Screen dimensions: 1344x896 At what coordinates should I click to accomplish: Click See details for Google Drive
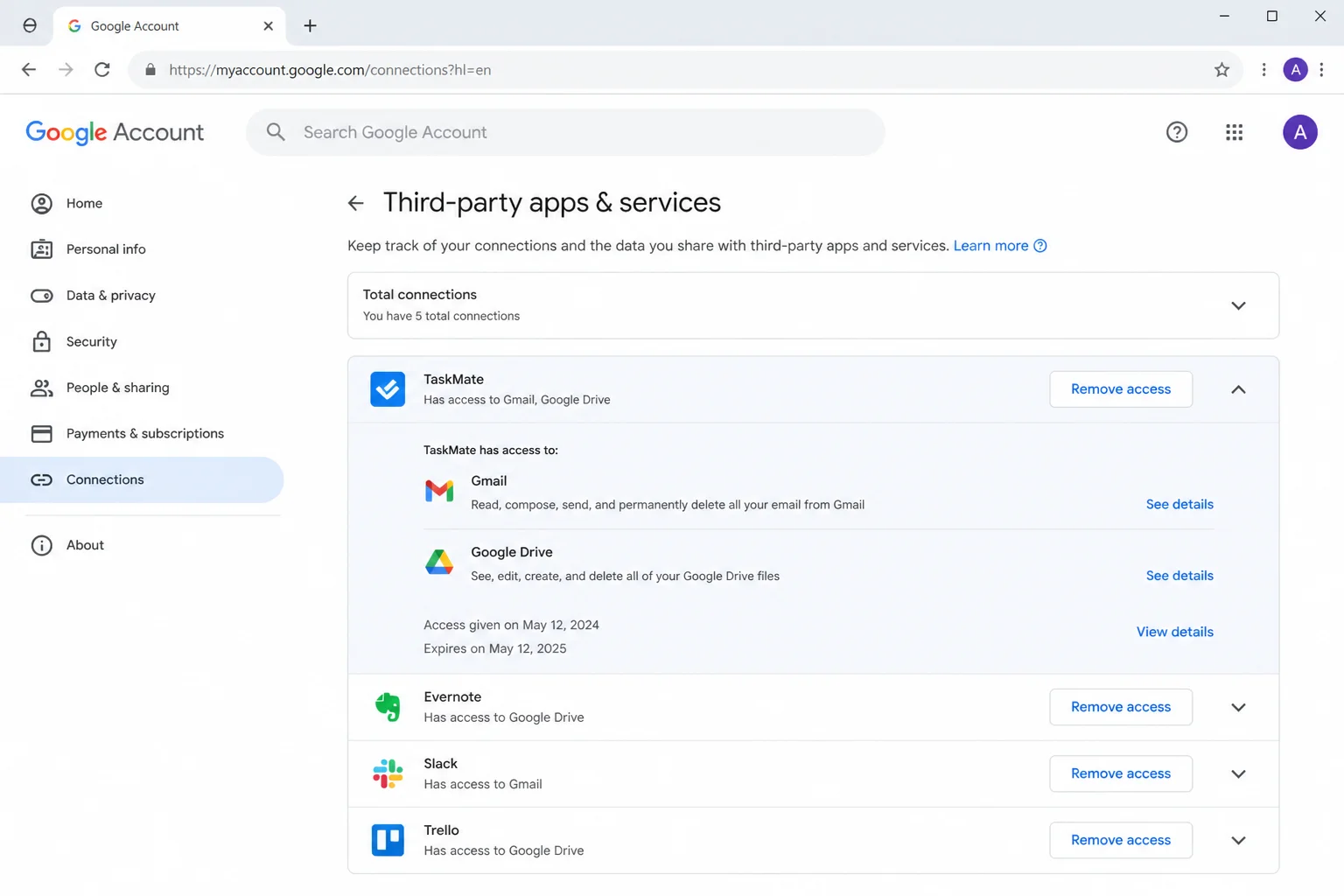pyautogui.click(x=1179, y=576)
